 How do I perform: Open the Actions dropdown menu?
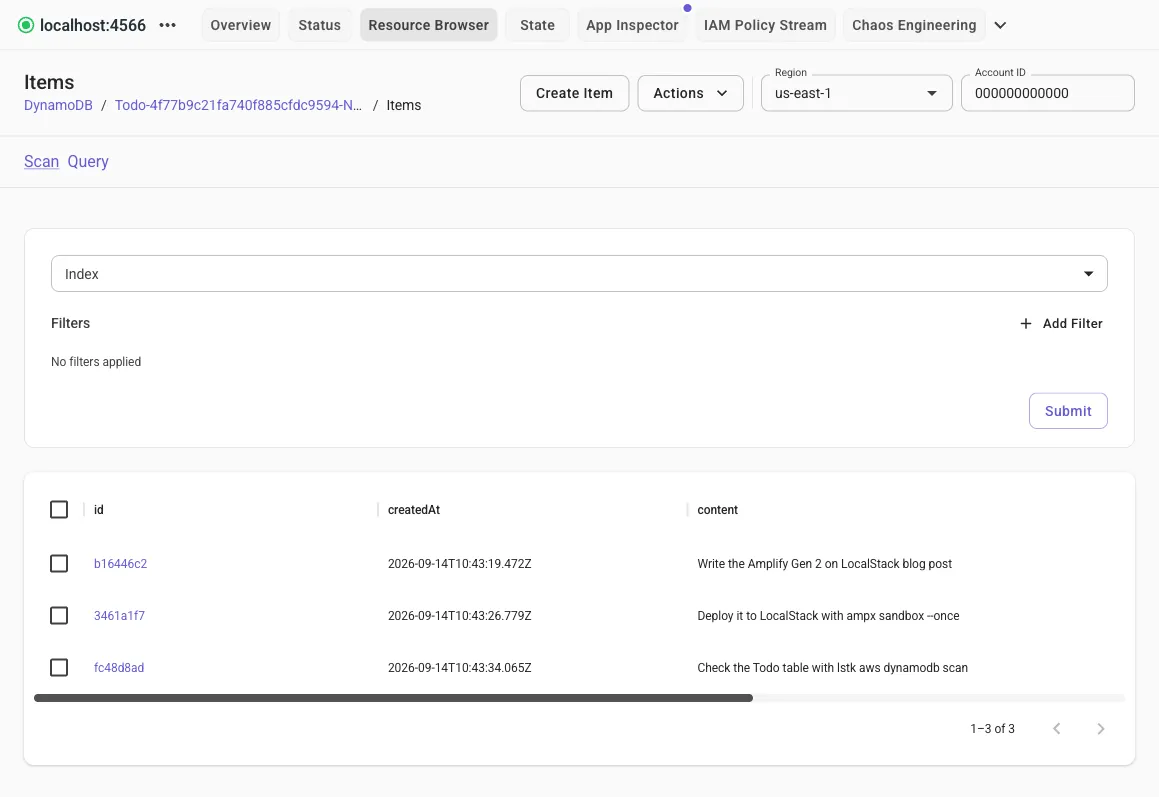[x=690, y=93]
